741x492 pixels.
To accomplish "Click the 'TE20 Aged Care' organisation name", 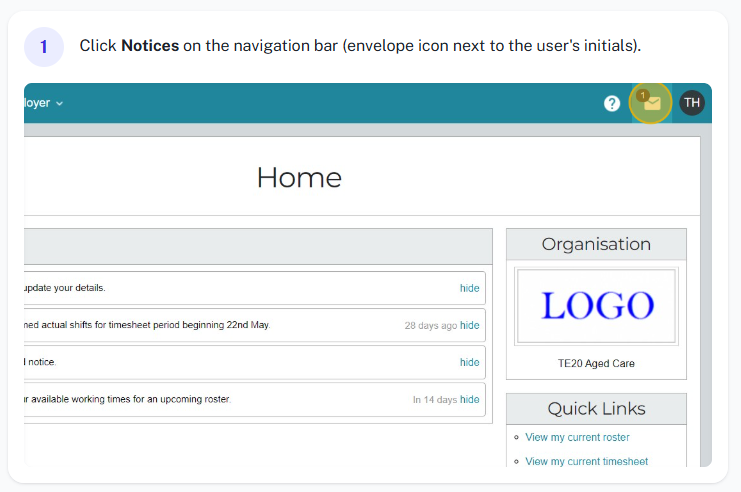I will [596, 363].
